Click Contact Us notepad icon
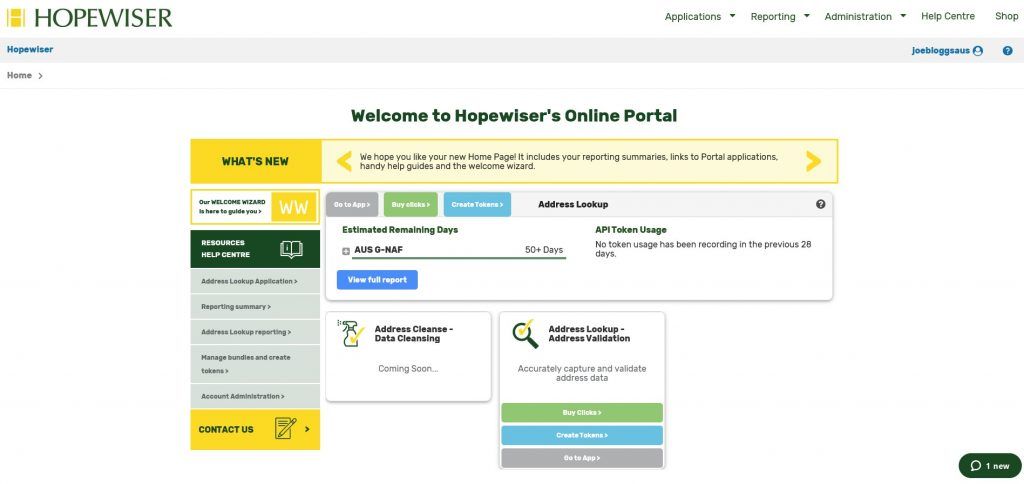The width and height of the screenshot is (1024, 484). [285, 429]
